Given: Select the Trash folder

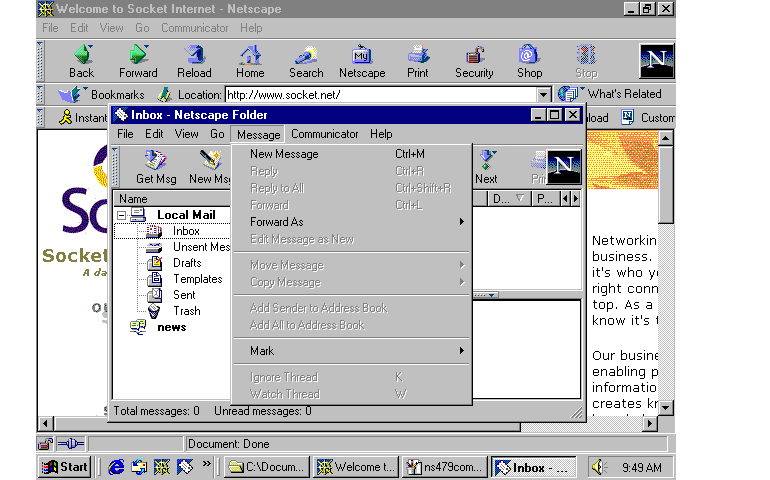Looking at the screenshot, I should (x=187, y=311).
